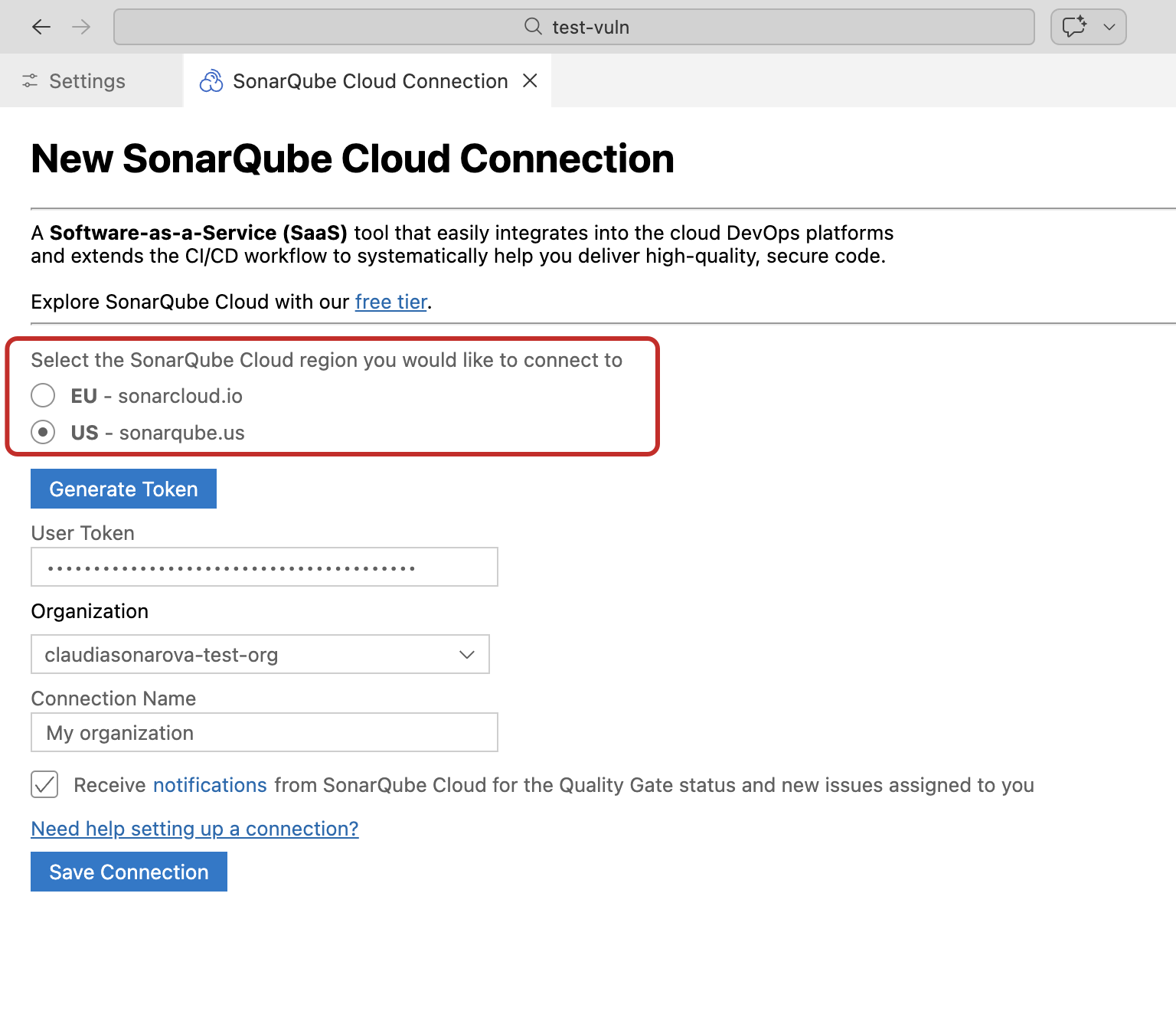Viewport: 1176px width, 1011px height.
Task: Open the feedback chat icon top right
Action: pyautogui.click(x=1075, y=26)
